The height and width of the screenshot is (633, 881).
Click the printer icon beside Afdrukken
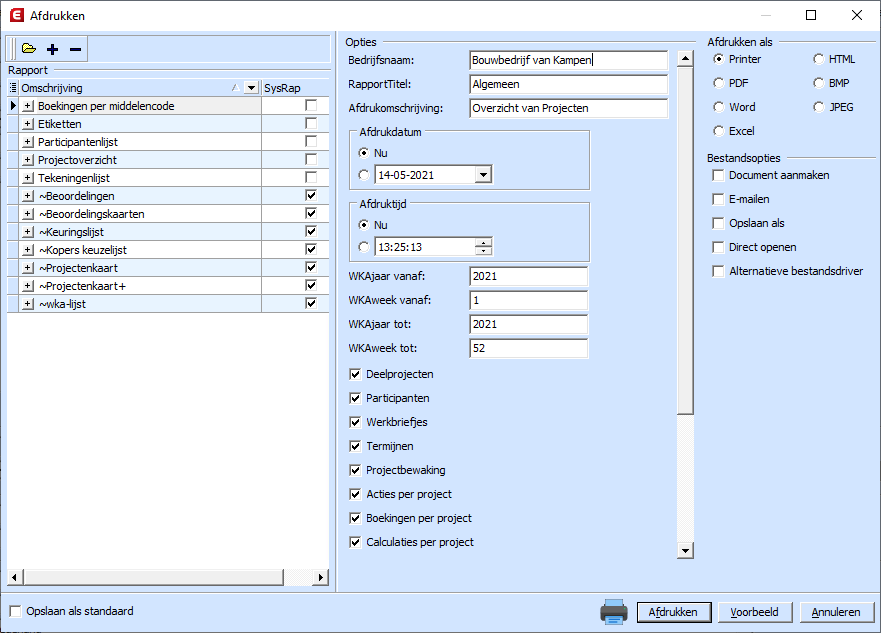(x=614, y=611)
